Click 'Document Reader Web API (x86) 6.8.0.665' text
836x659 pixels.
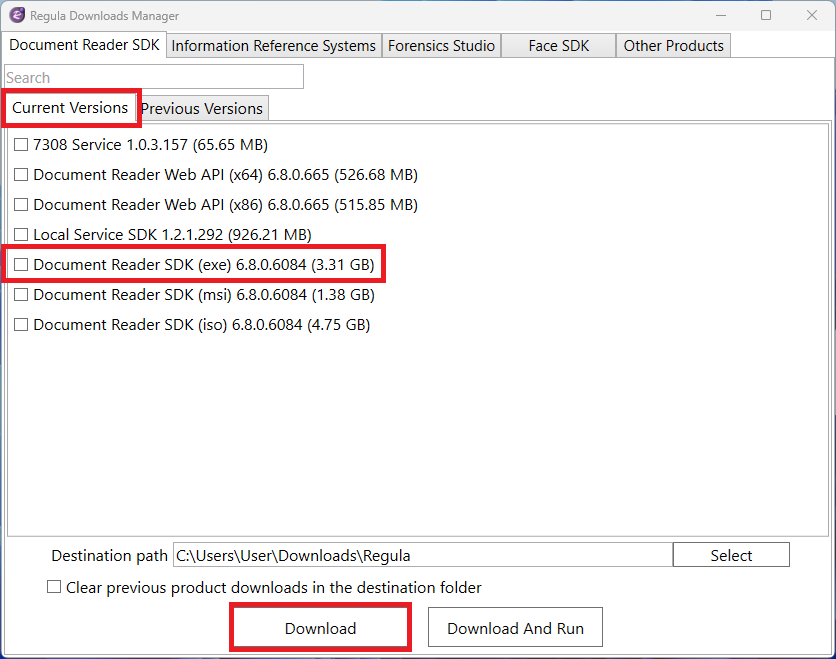pyautogui.click(x=181, y=204)
